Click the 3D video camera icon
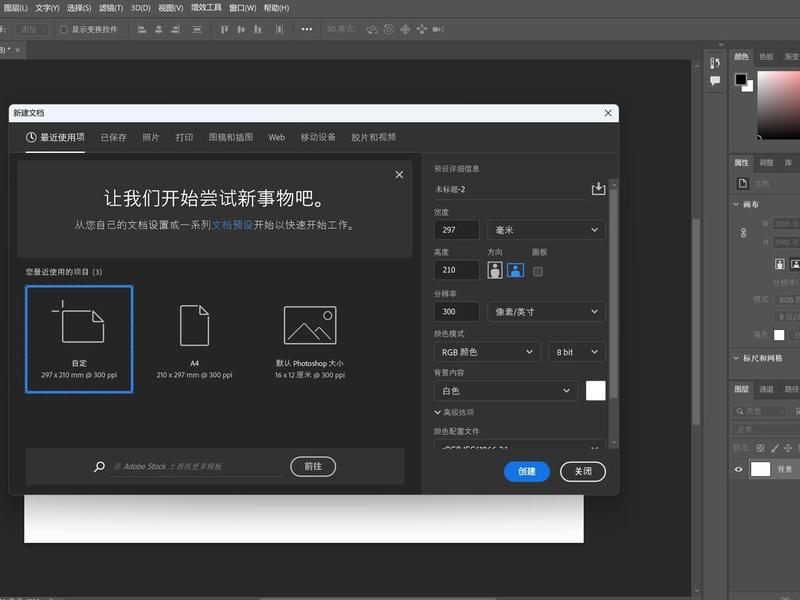 pos(438,30)
